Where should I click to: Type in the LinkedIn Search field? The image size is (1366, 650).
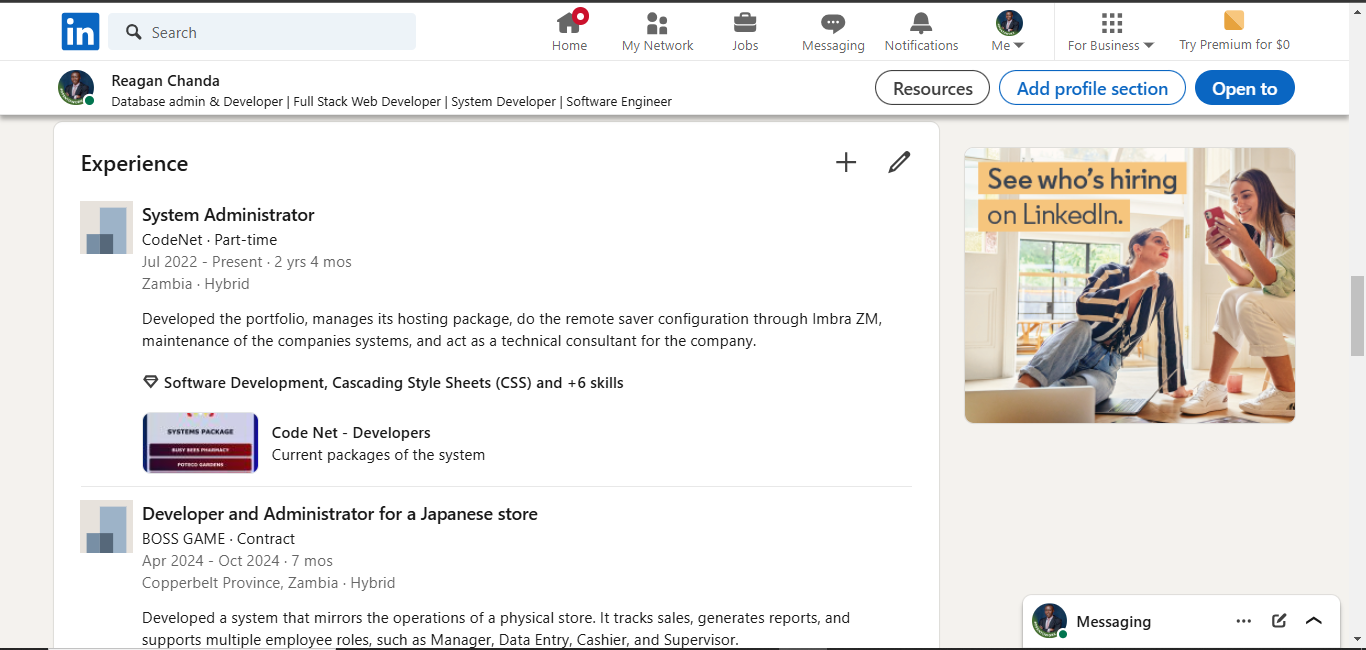pyautogui.click(x=270, y=32)
